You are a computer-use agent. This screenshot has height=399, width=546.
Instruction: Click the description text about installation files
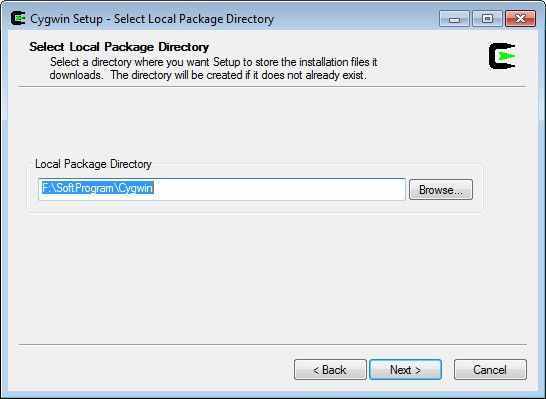(x=213, y=69)
